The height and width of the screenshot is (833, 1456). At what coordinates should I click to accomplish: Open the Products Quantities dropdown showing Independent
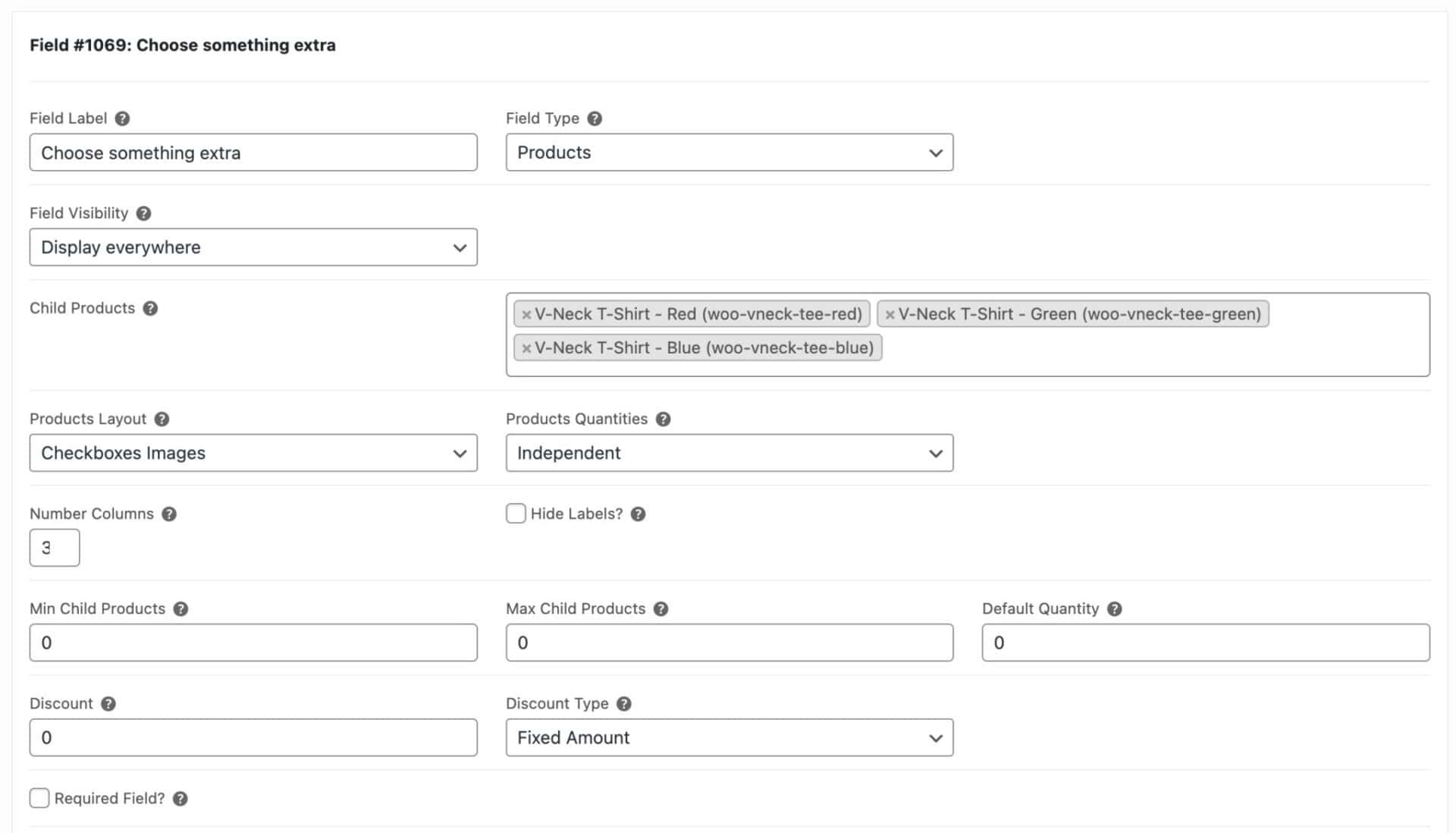pyautogui.click(x=730, y=453)
